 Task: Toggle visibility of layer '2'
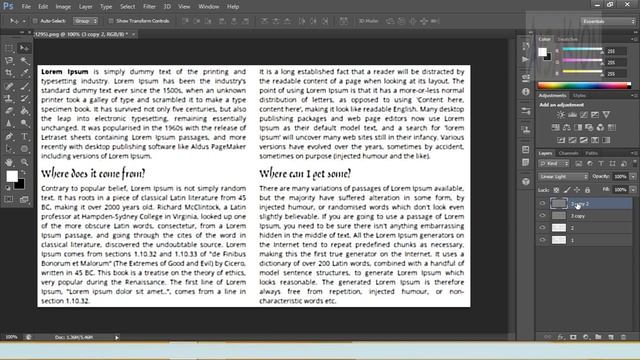click(542, 228)
